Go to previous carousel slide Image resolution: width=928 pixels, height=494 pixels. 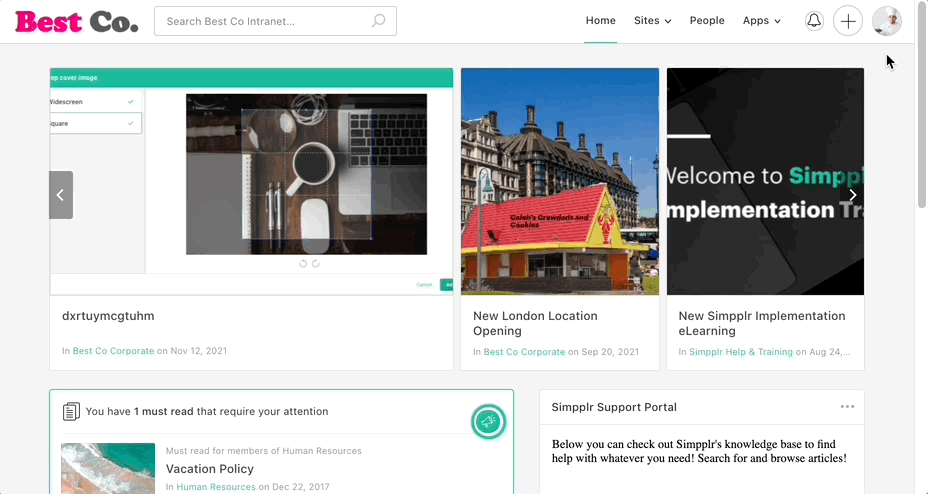tap(61, 195)
